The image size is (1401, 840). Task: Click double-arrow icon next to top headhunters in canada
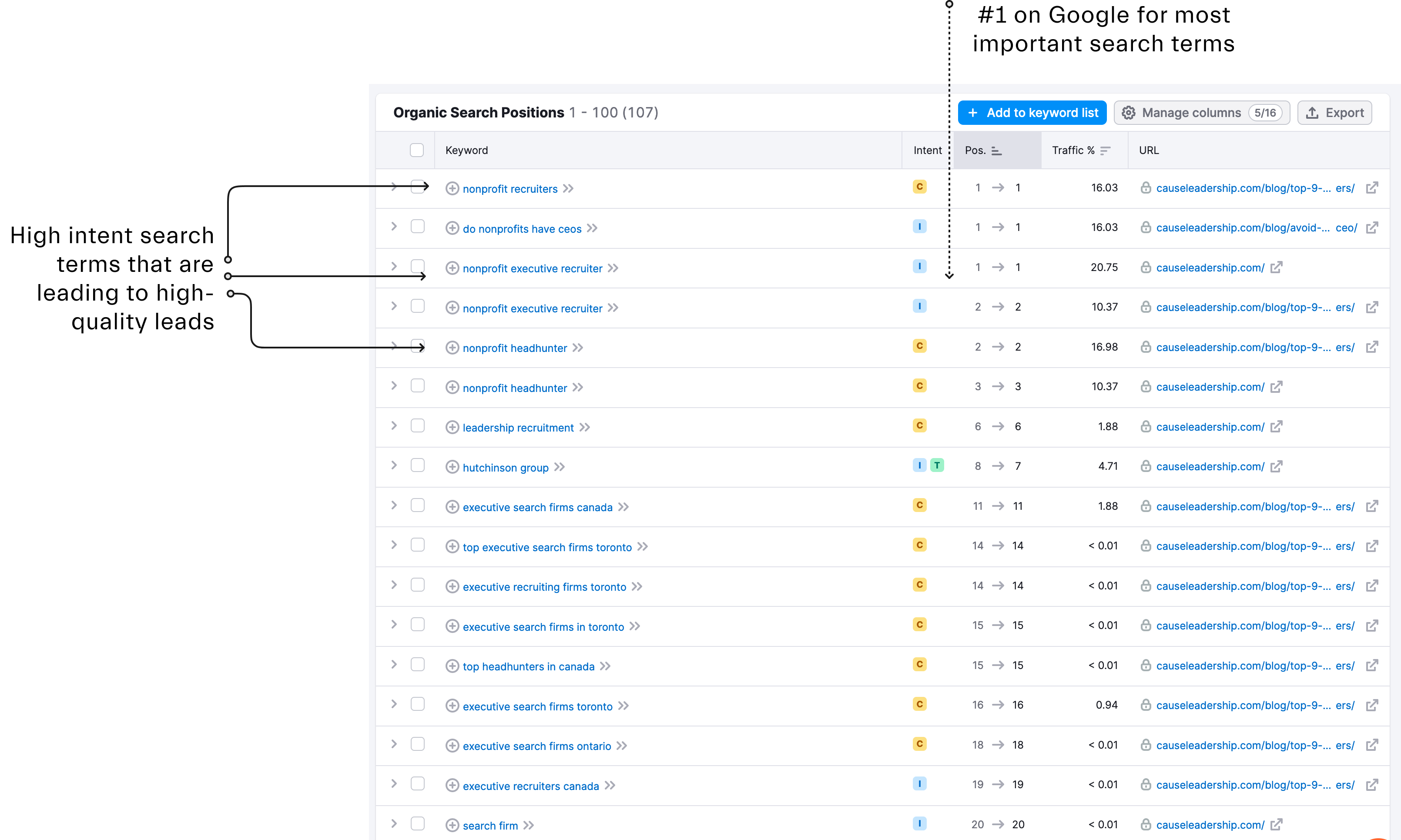pyautogui.click(x=605, y=666)
